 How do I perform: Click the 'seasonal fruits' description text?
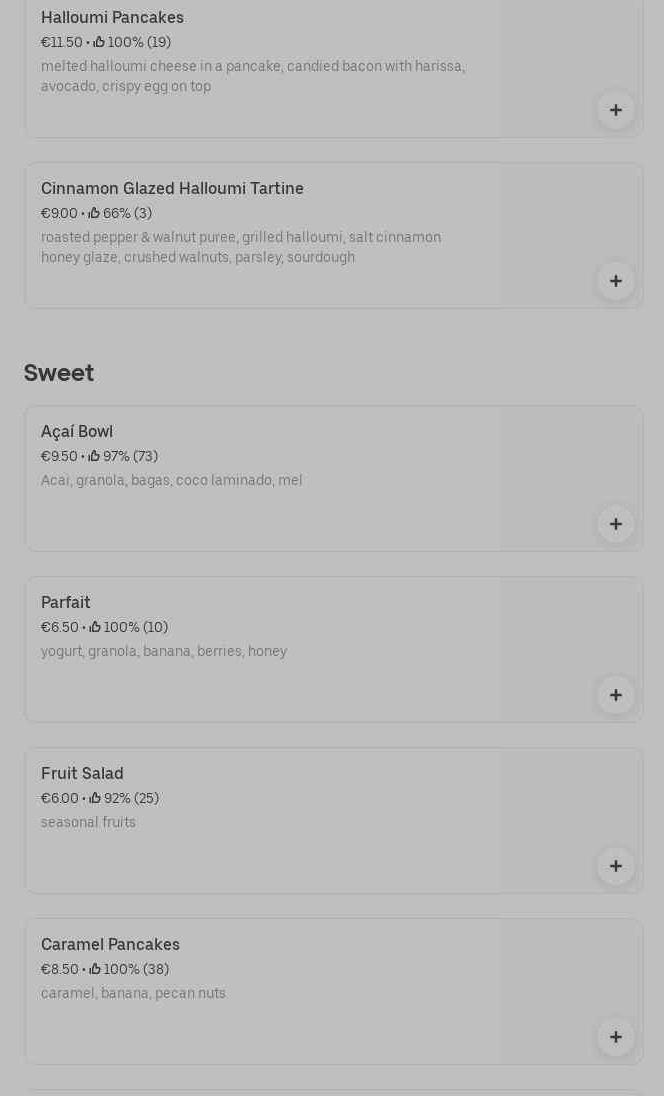click(88, 823)
